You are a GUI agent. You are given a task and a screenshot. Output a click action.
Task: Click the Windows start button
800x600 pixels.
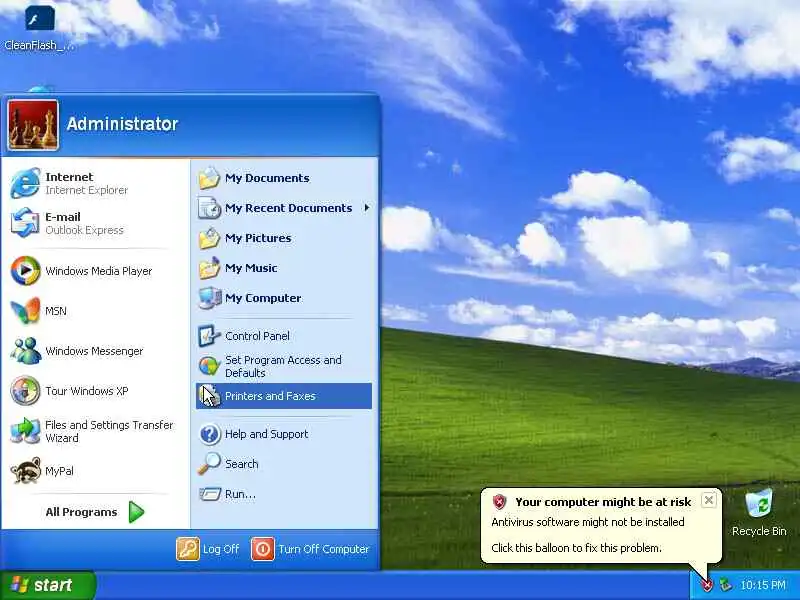[48, 585]
